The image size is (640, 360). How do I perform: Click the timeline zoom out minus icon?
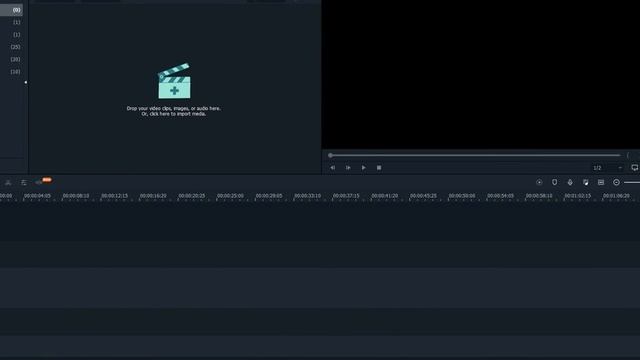[x=616, y=182]
